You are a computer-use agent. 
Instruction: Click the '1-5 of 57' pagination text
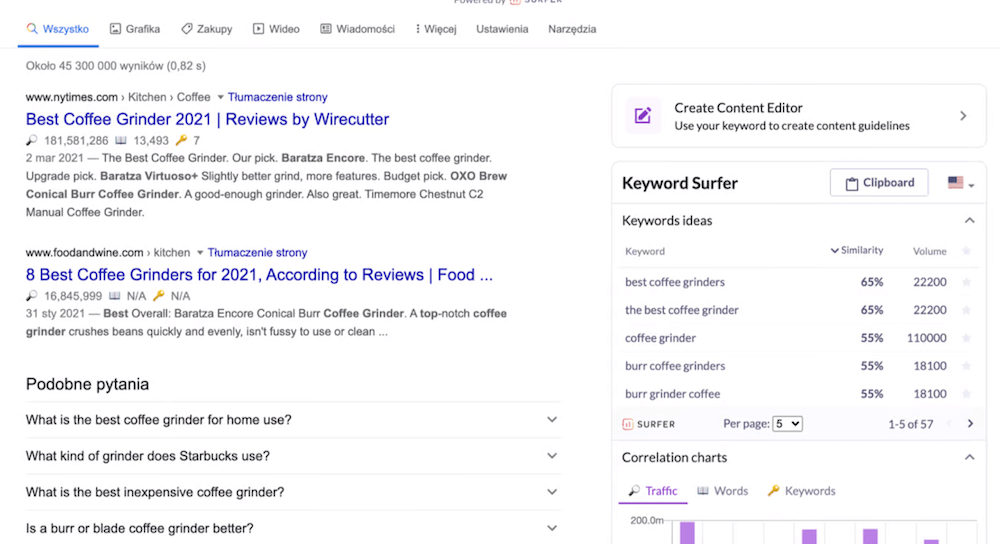point(911,424)
